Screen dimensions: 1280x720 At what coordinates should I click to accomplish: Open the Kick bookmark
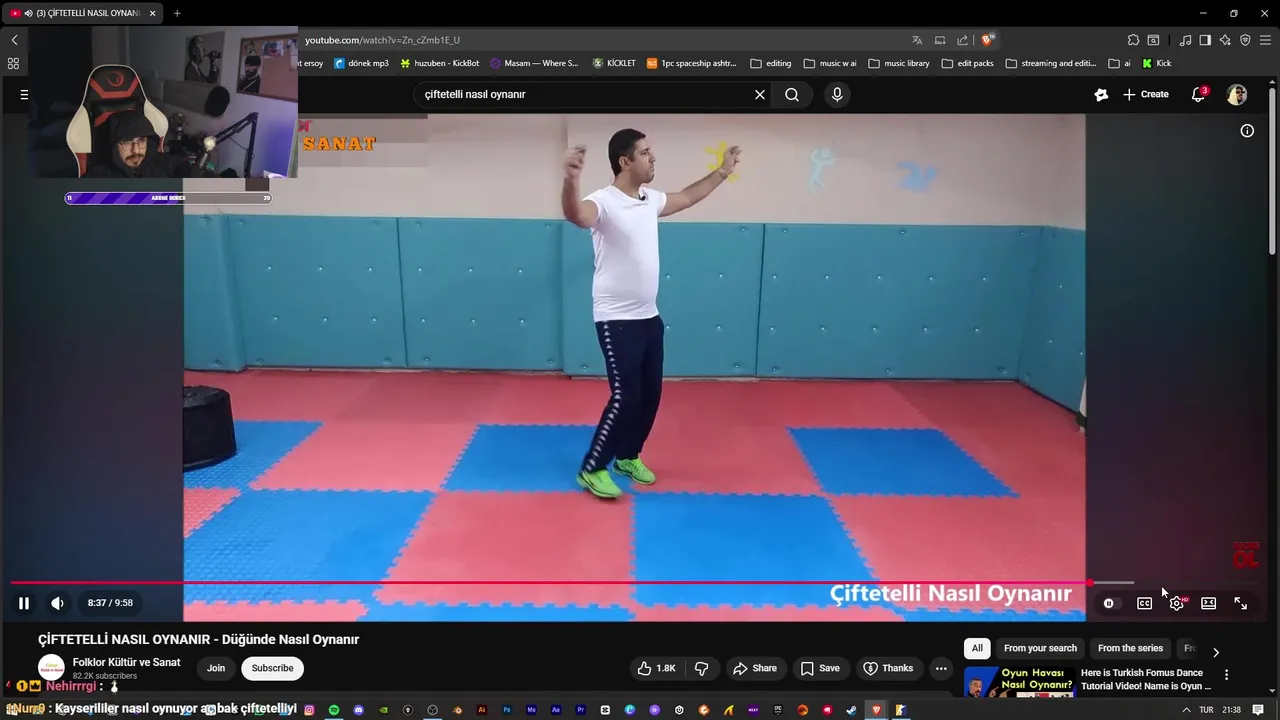(1157, 63)
